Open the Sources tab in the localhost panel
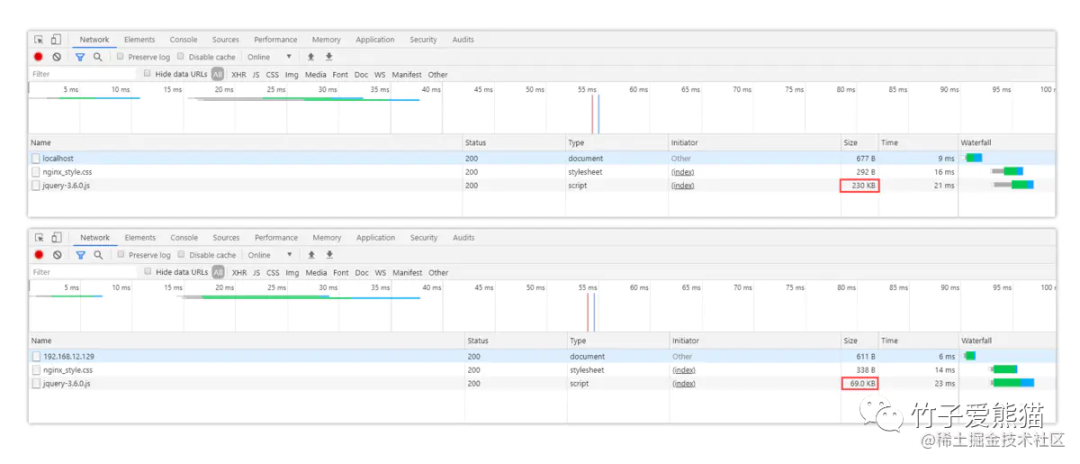 coord(225,40)
